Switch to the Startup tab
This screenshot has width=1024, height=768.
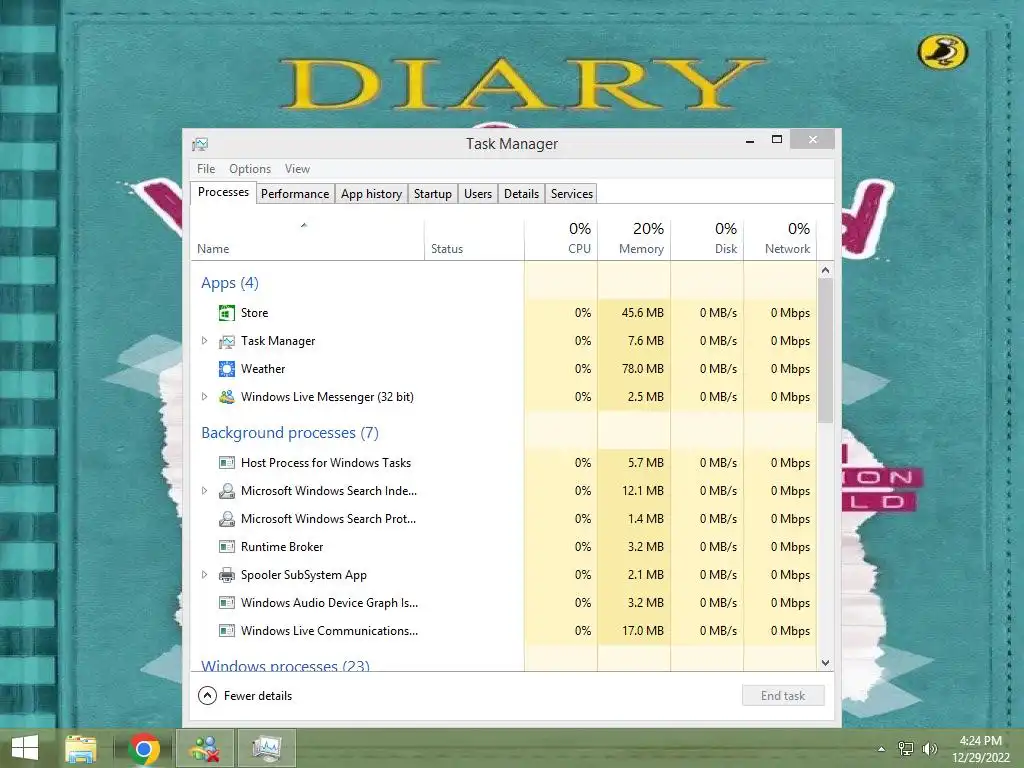pos(432,194)
